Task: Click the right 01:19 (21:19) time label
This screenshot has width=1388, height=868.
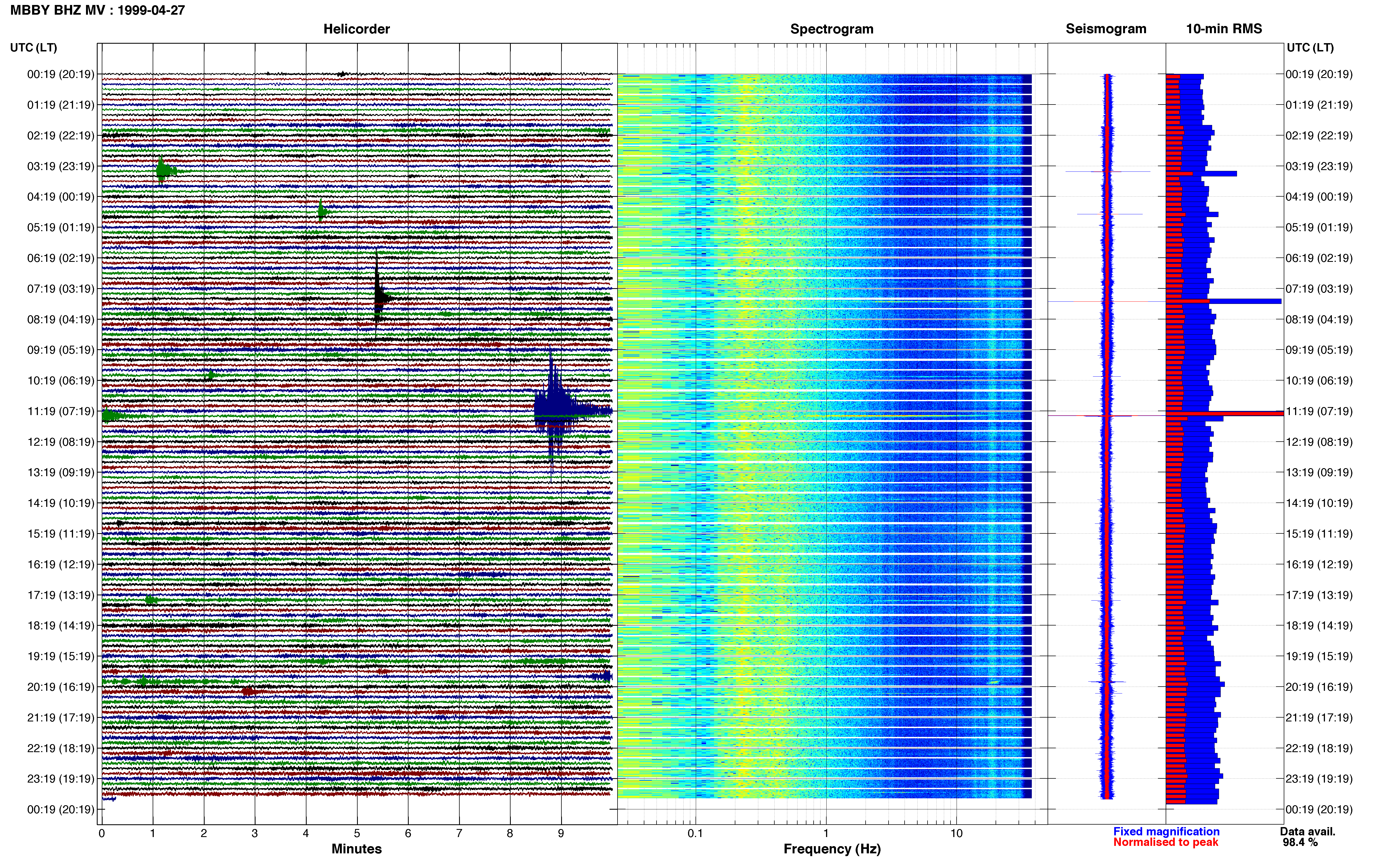Action: (1319, 105)
